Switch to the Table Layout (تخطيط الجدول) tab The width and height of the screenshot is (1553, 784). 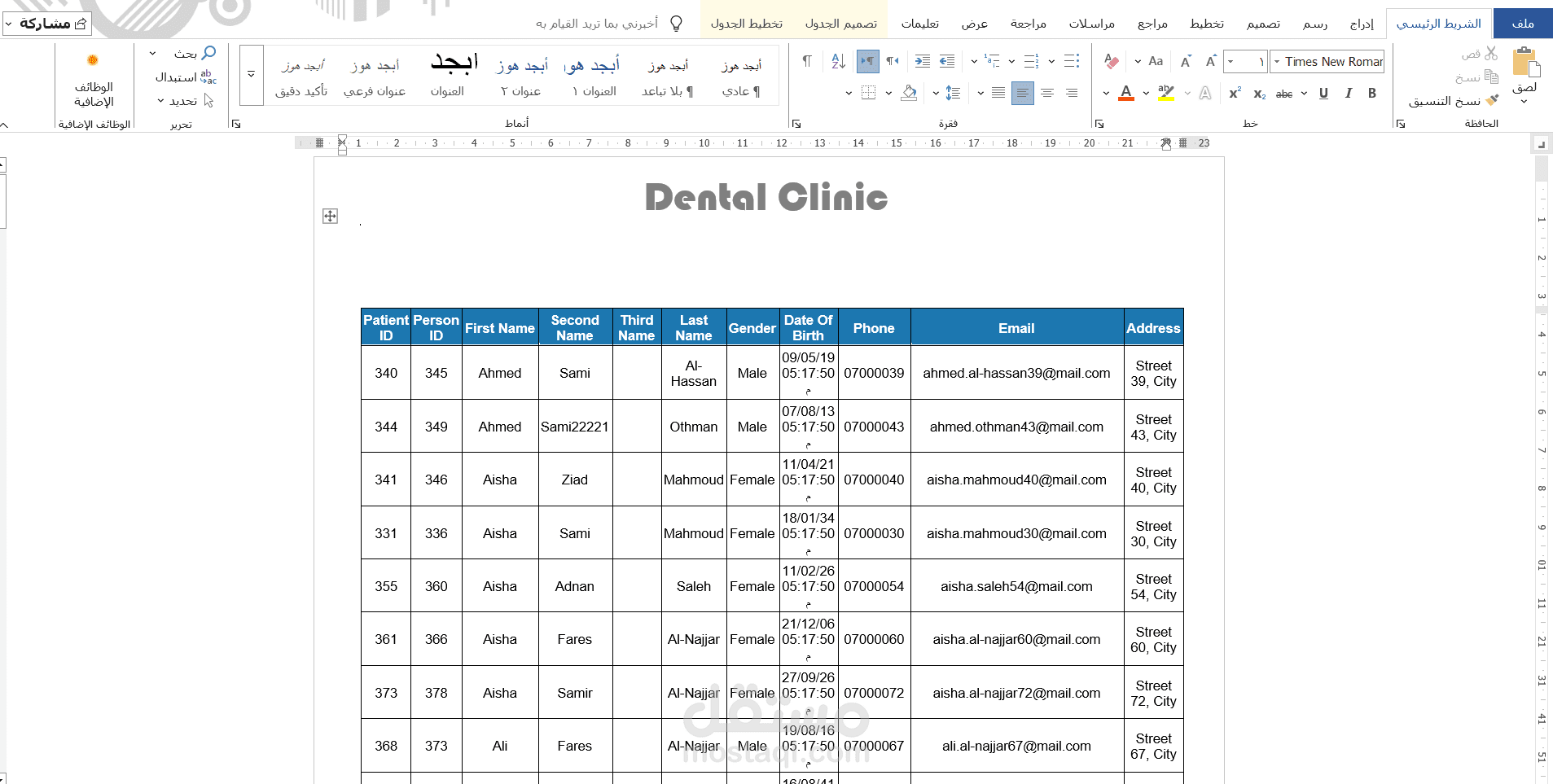pos(746,24)
